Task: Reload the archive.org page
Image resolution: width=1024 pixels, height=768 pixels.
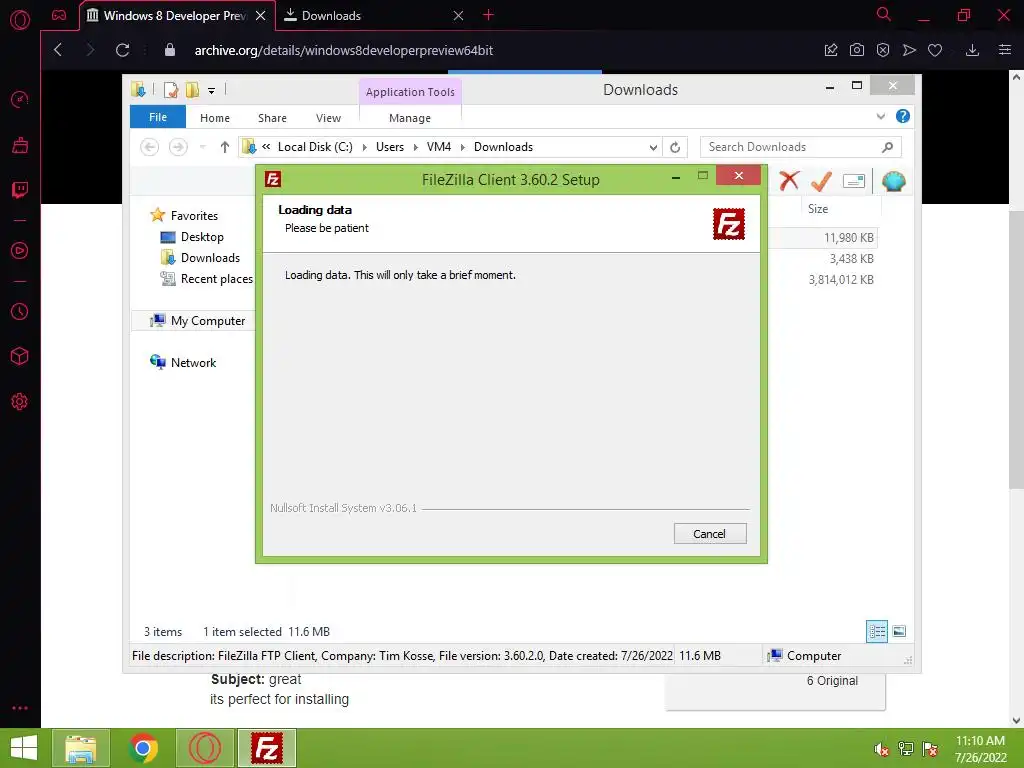Action: (122, 50)
